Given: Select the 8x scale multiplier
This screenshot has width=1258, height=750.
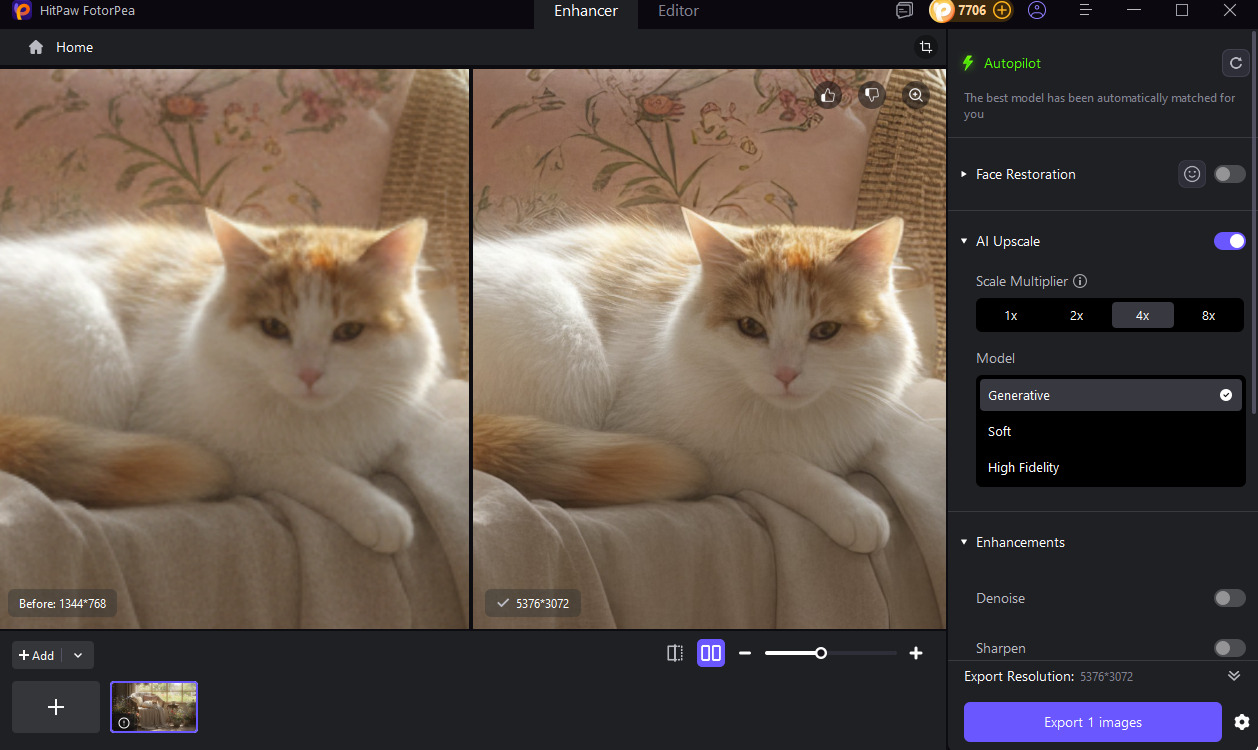Looking at the screenshot, I should click(1208, 314).
